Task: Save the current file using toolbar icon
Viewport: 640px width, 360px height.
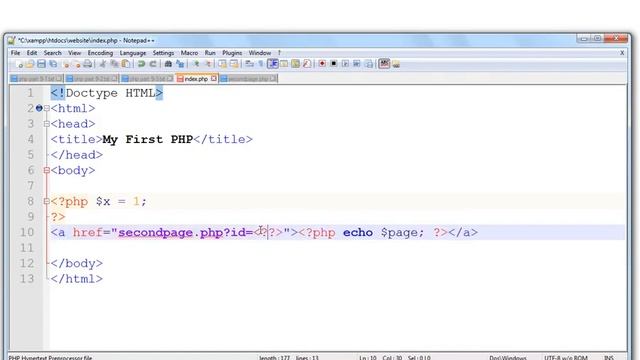Action: pos(41,64)
